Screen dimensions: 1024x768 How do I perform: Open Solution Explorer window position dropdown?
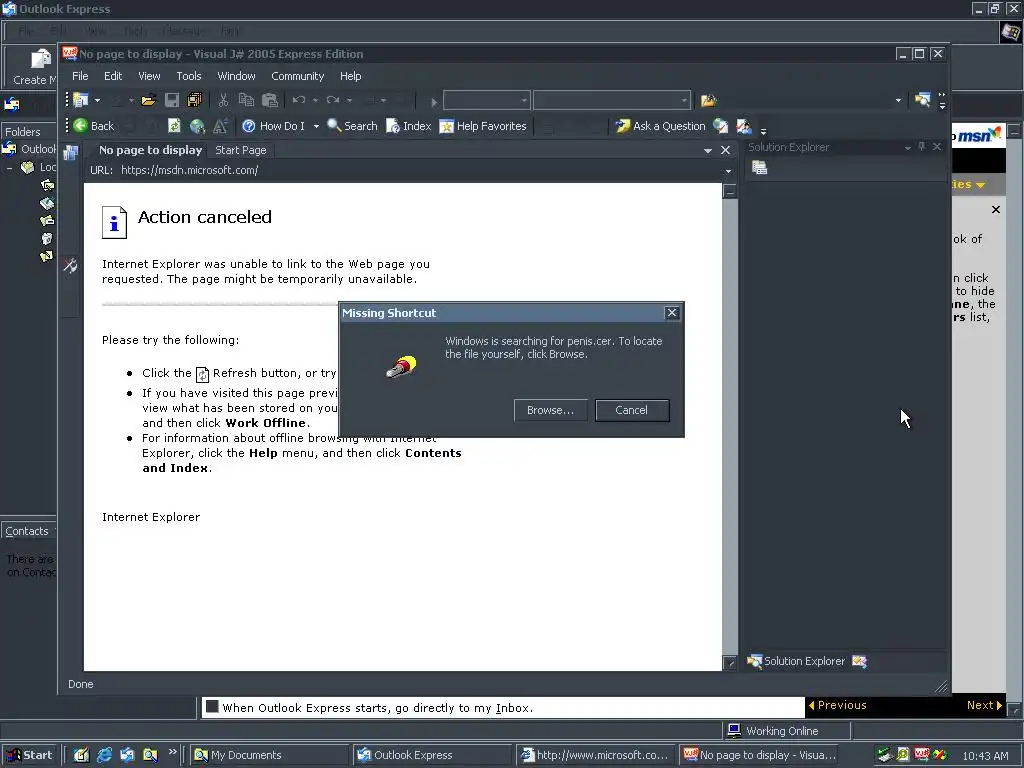coord(907,148)
